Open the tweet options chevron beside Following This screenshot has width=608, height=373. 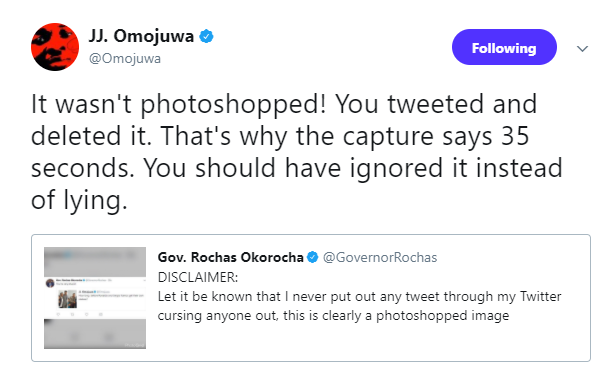point(582,48)
